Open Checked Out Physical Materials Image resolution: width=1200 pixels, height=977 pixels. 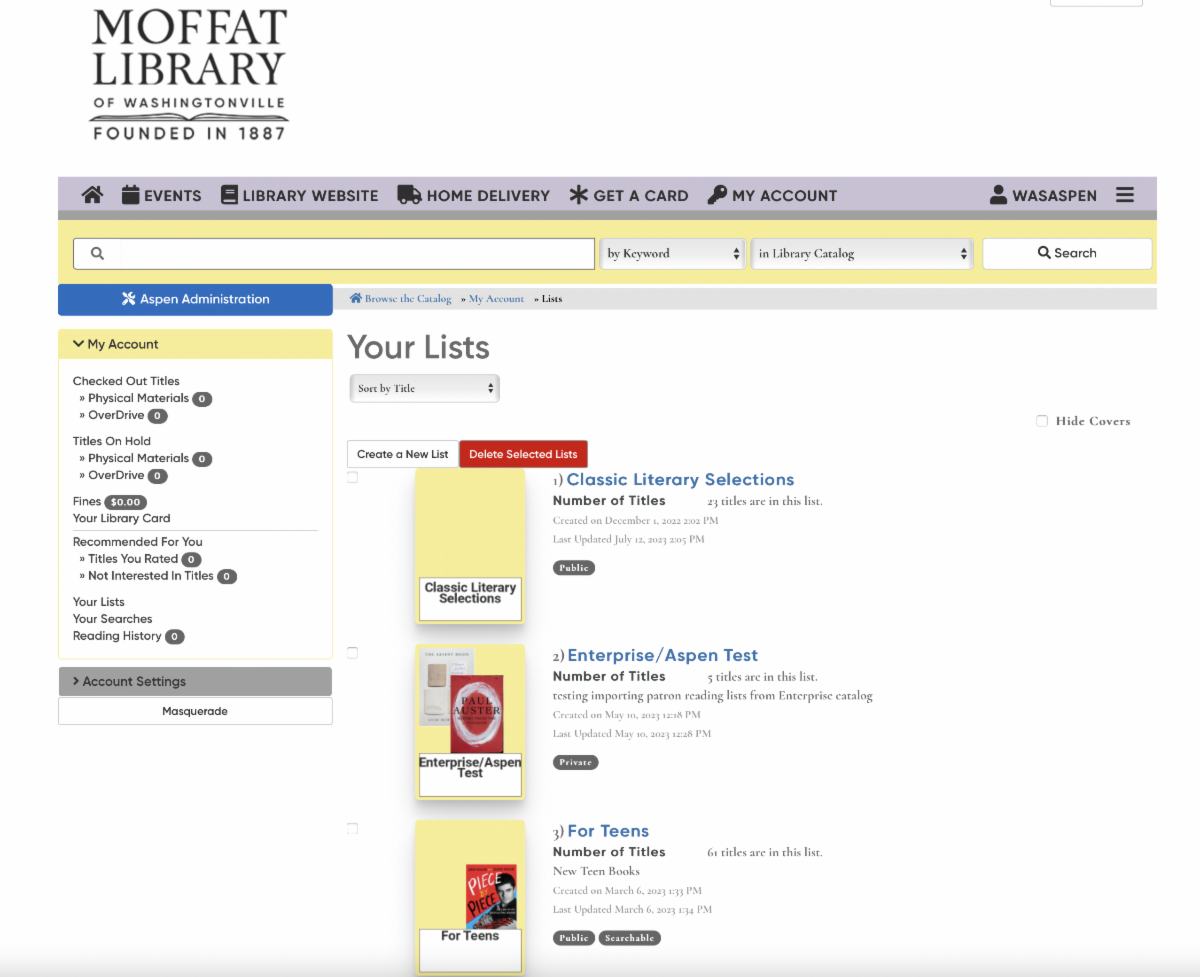coord(138,398)
